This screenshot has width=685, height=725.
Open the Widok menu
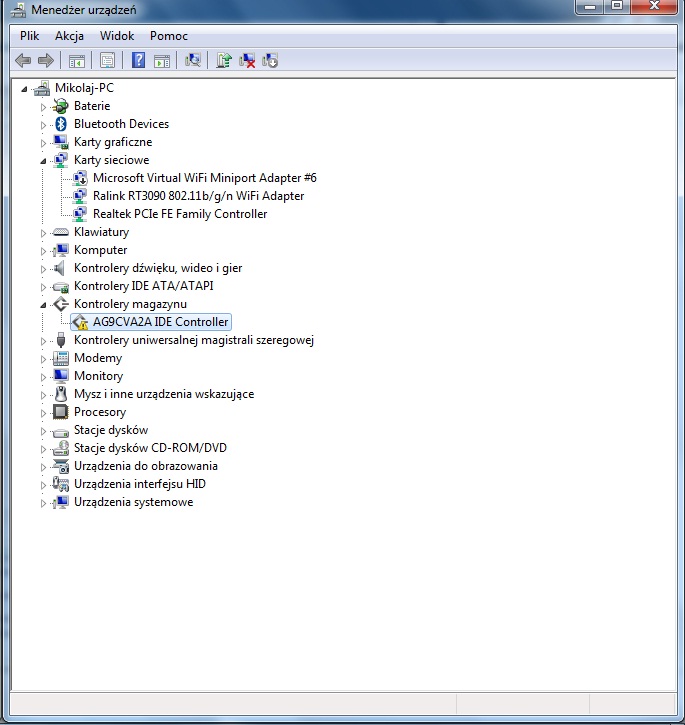117,36
